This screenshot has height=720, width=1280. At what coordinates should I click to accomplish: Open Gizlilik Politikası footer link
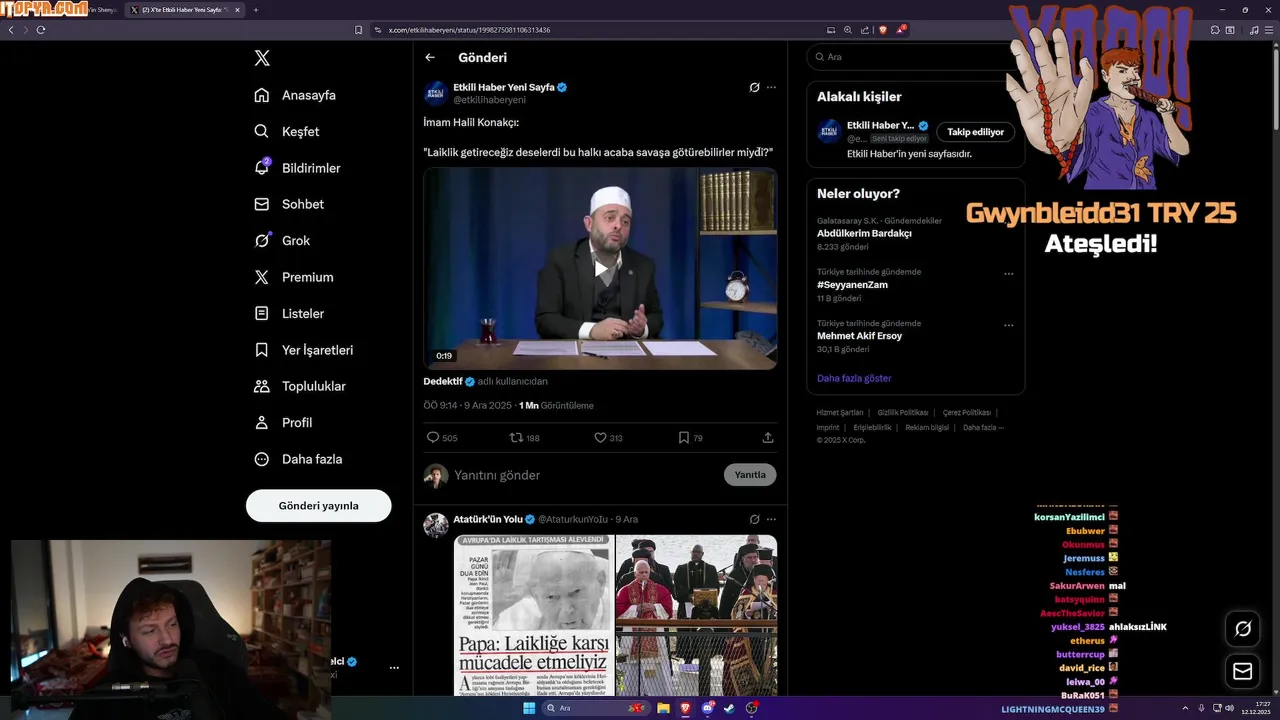[x=903, y=412]
